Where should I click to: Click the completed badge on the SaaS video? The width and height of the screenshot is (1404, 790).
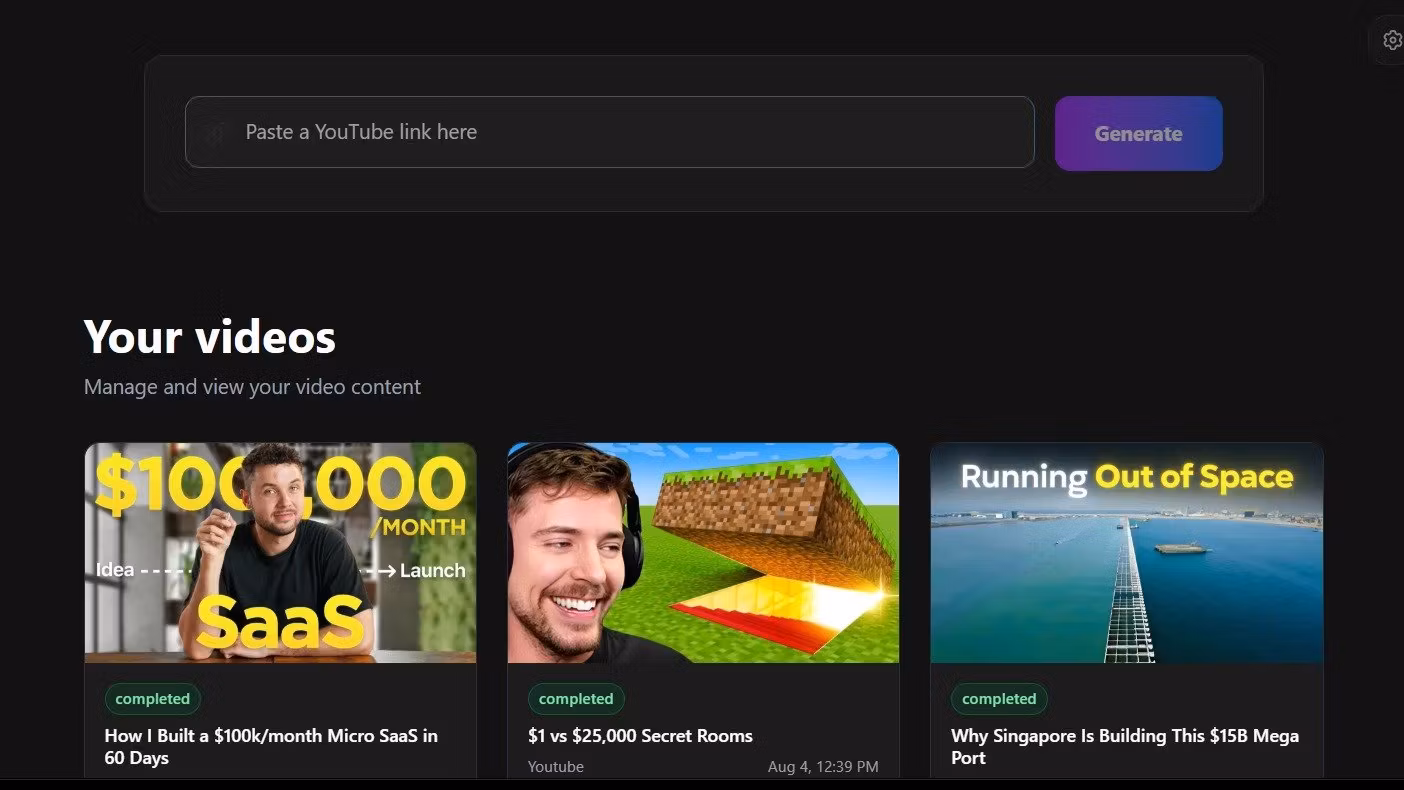152,698
